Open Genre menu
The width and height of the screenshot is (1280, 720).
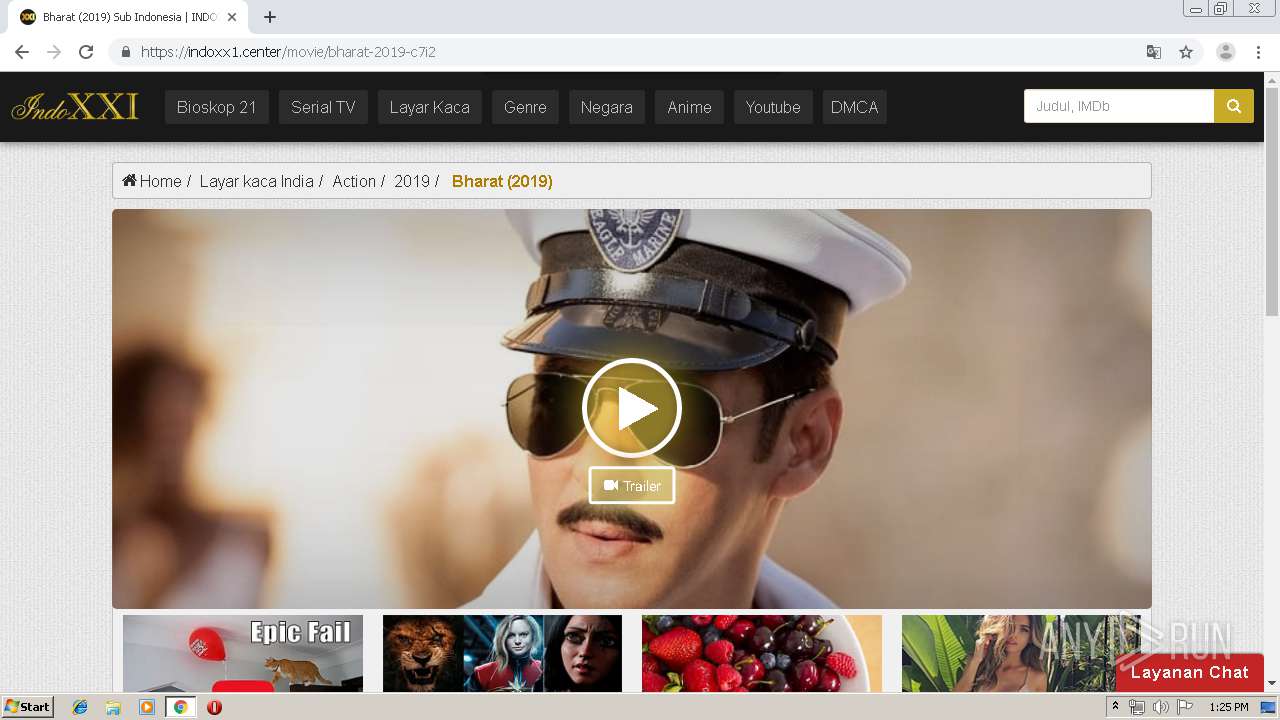(525, 107)
